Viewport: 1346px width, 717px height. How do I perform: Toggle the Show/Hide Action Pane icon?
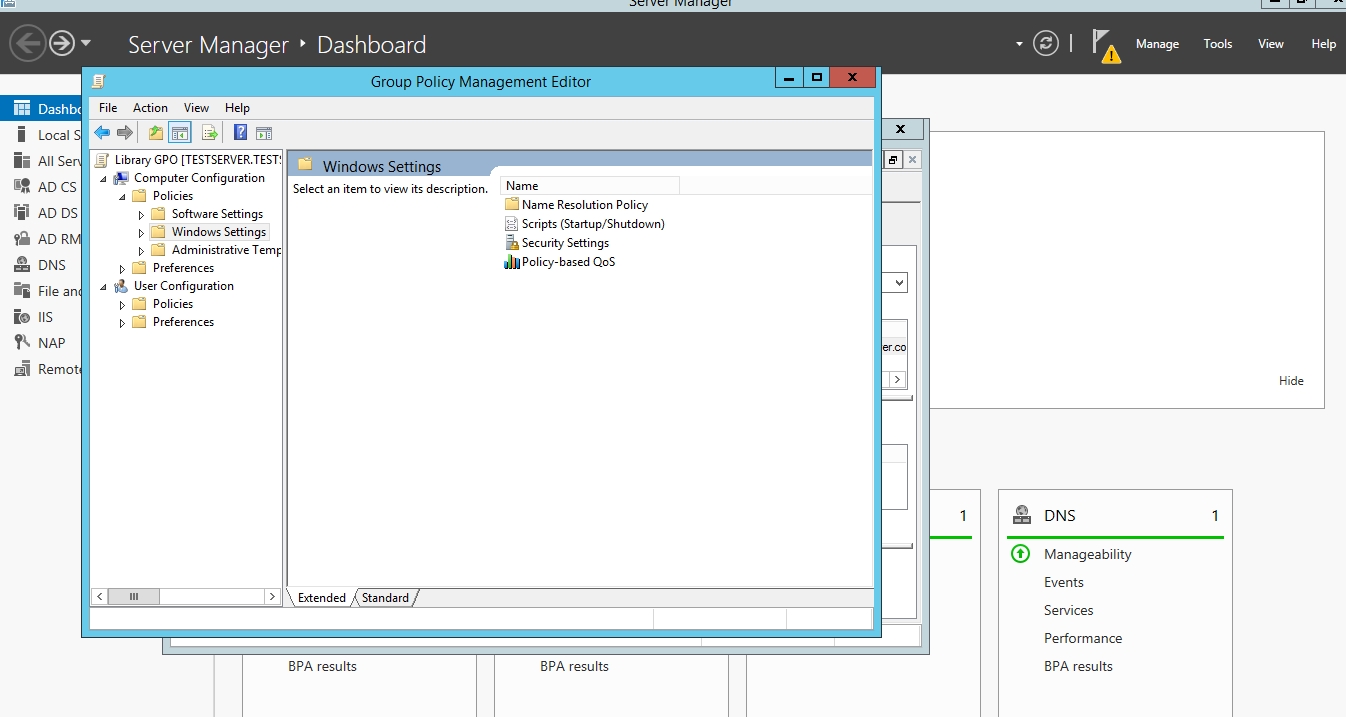264,133
